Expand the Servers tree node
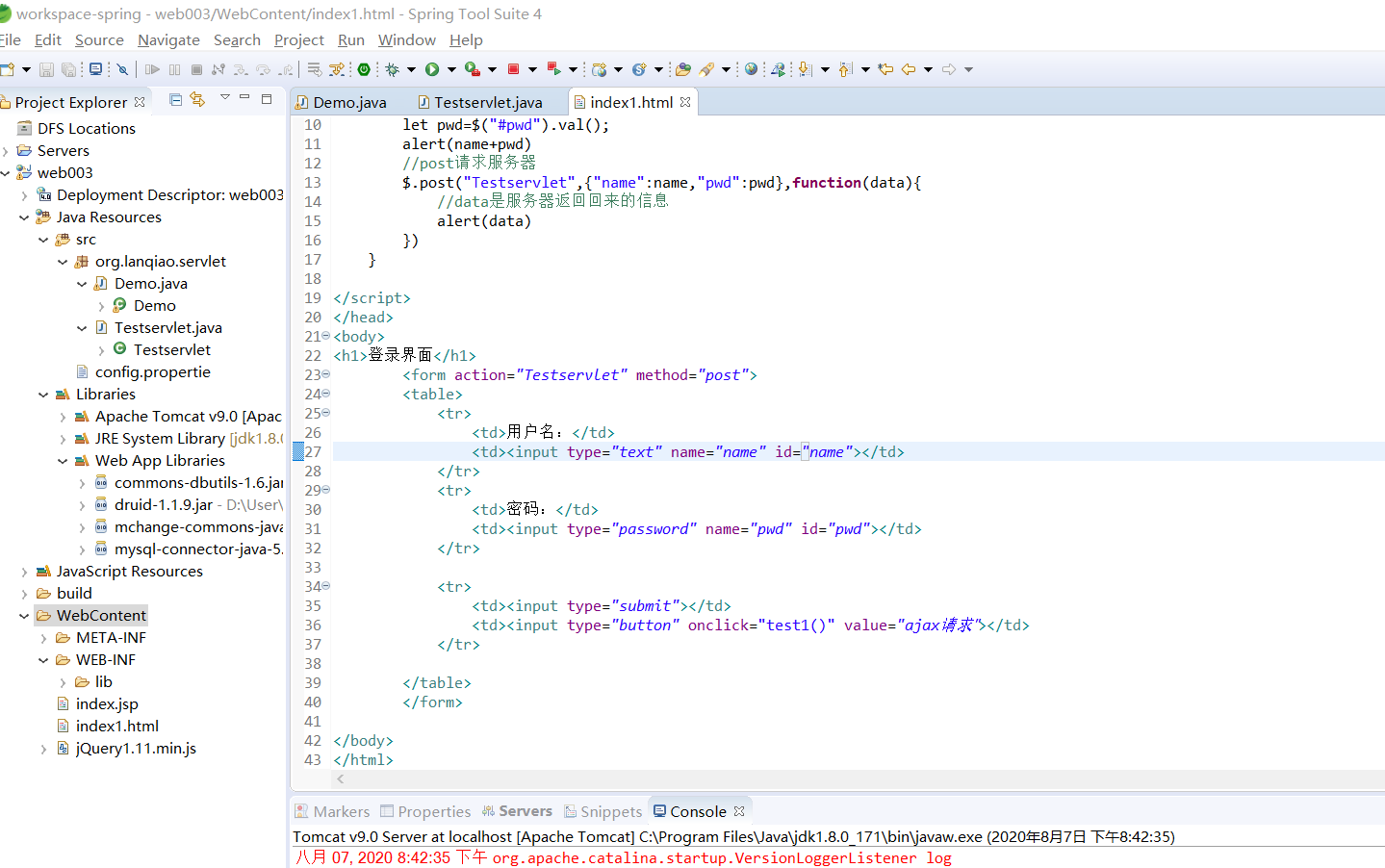Image resolution: width=1385 pixels, height=868 pixels. click(6, 151)
